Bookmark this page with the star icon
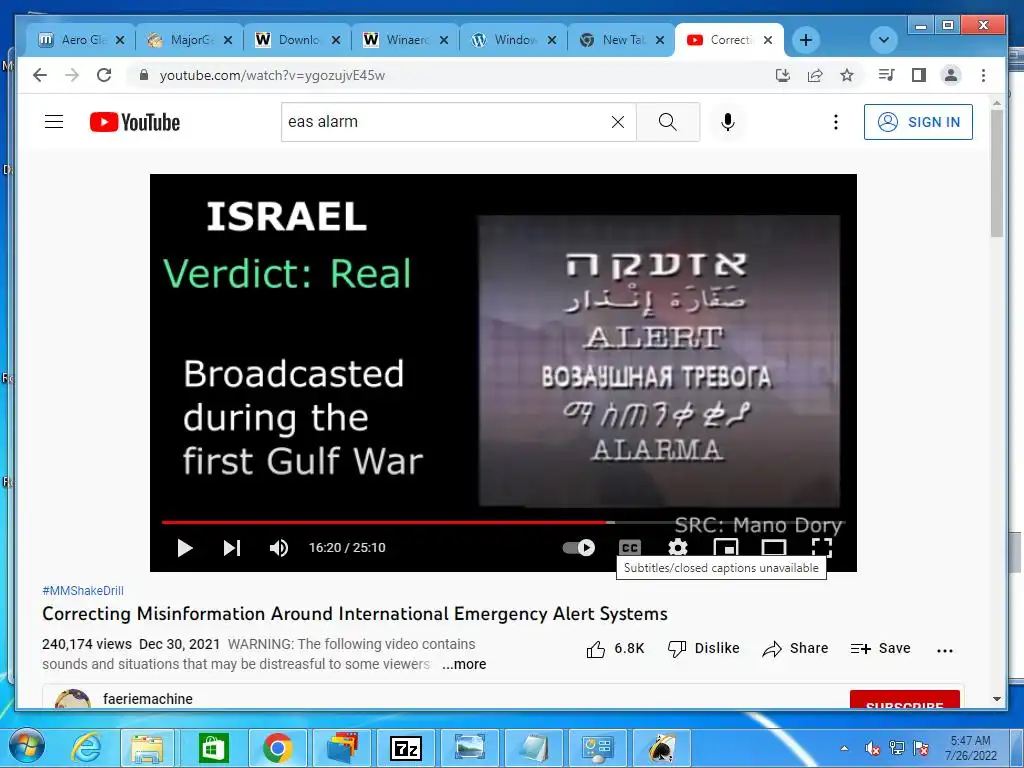The width and height of the screenshot is (1024, 768). [x=847, y=75]
